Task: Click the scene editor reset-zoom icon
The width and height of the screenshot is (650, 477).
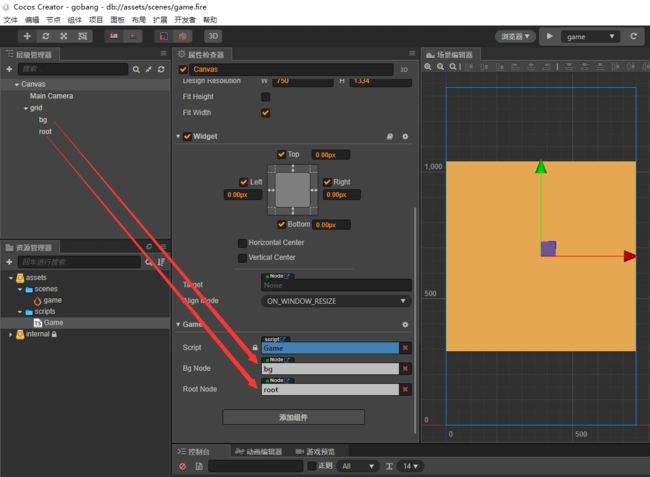Action: point(453,66)
